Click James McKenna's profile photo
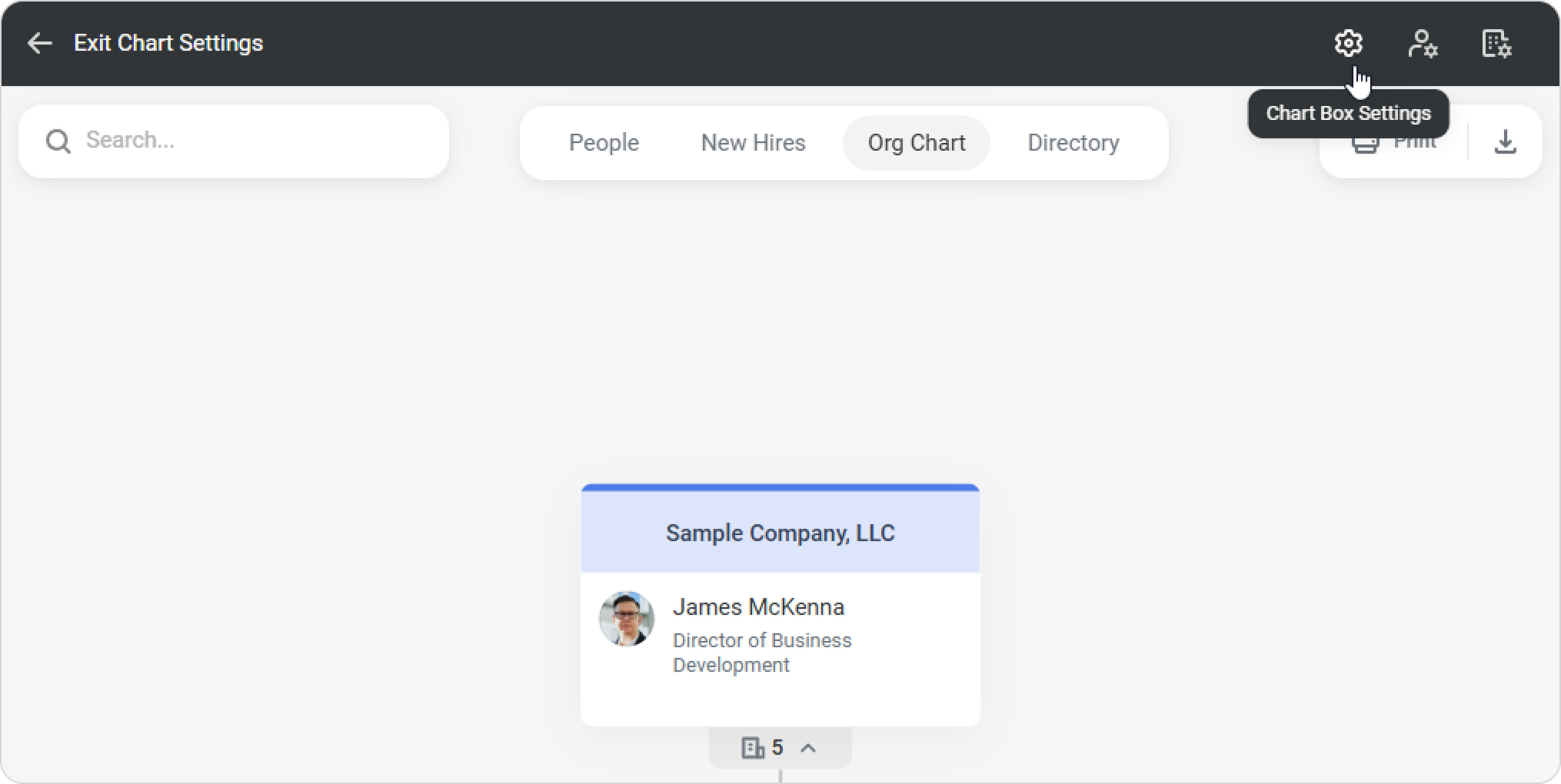Screen dimensions: 1561x784 pos(627,619)
